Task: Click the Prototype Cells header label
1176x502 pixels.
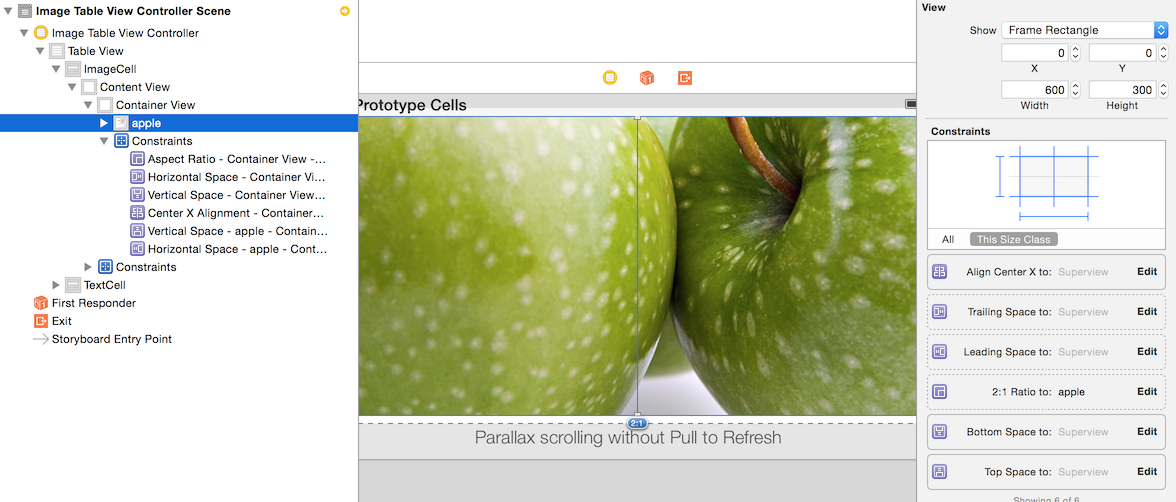Action: click(411, 105)
